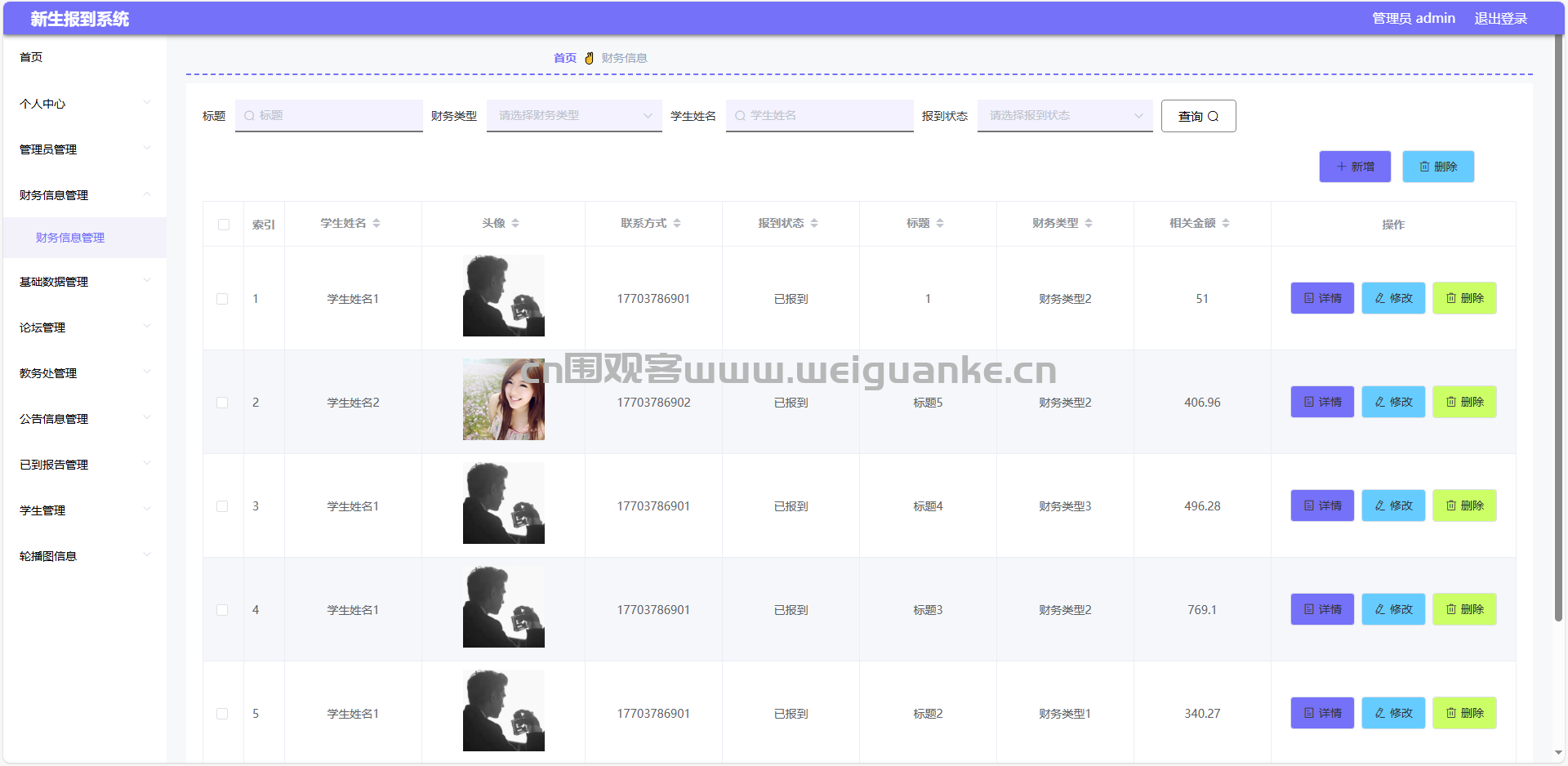This screenshot has width=1568, height=766.
Task: Select 财务信息管理 submenu item
Action: pyautogui.click(x=70, y=238)
